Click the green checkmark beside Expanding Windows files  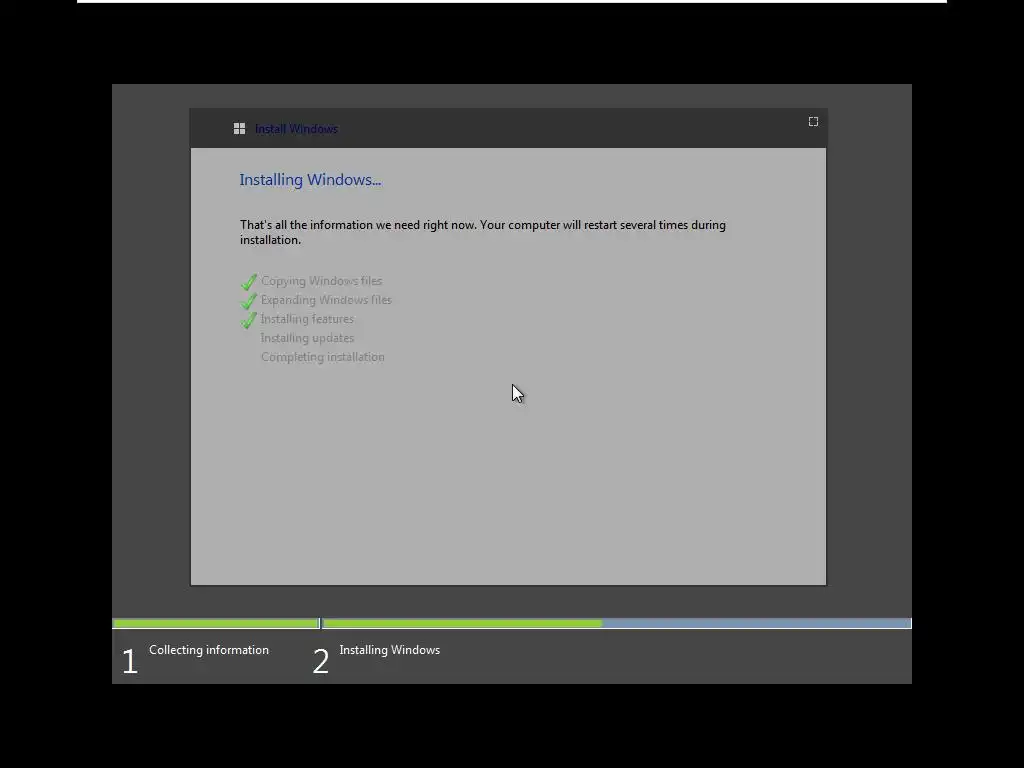point(249,300)
